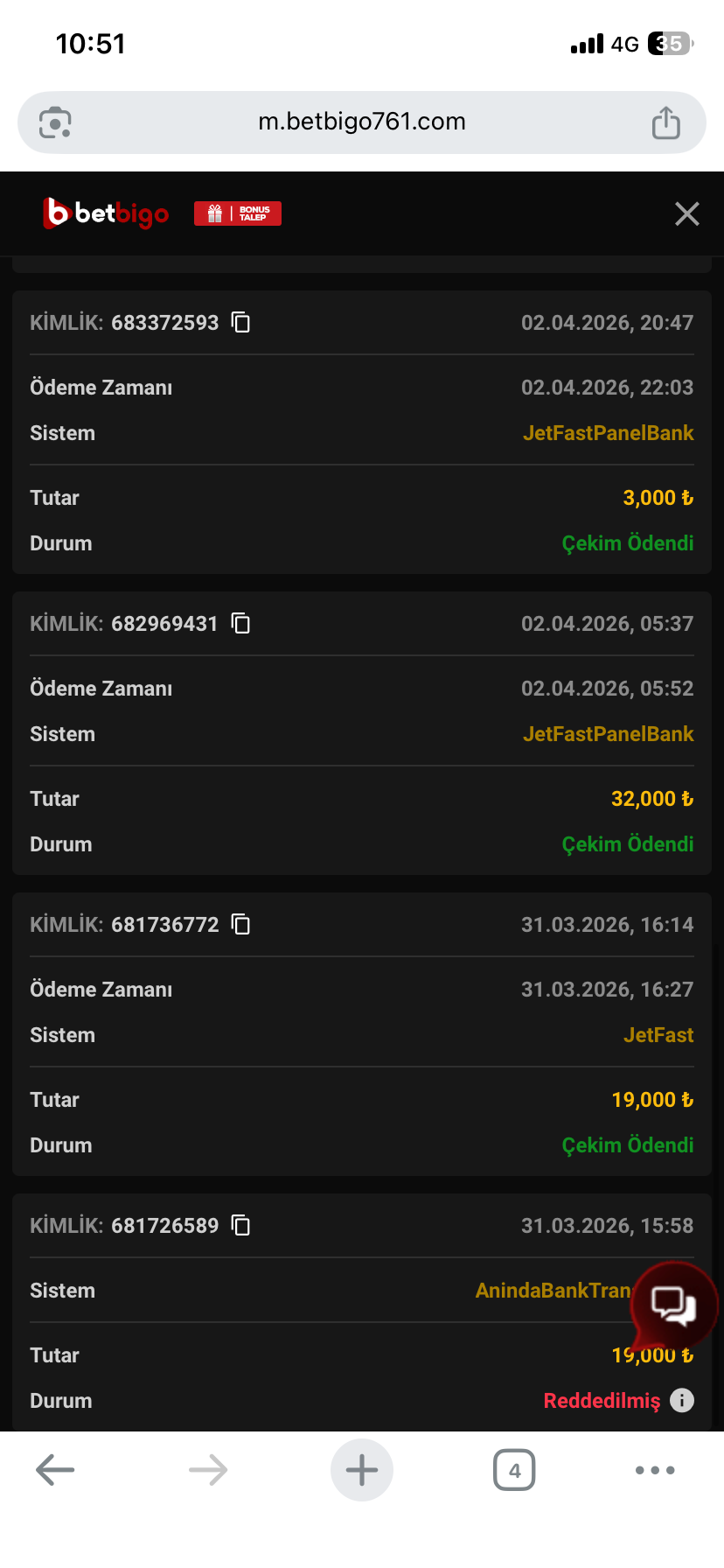Close the withdrawal history panel
Image resolution: width=724 pixels, height=1568 pixels.
coord(686,213)
